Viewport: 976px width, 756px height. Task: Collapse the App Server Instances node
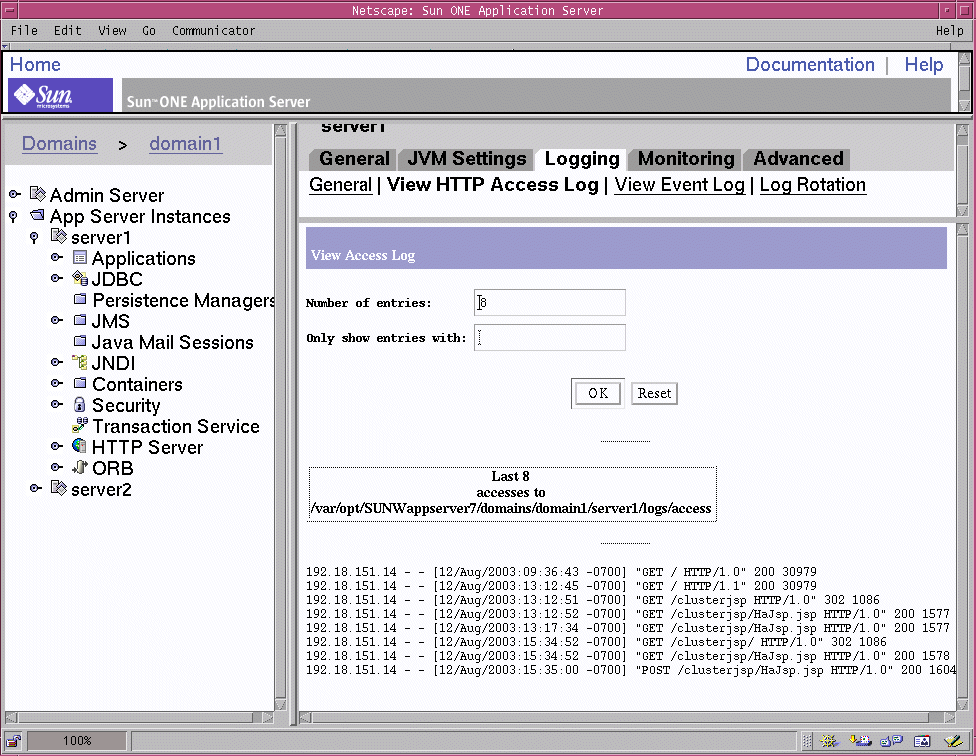tap(13, 216)
